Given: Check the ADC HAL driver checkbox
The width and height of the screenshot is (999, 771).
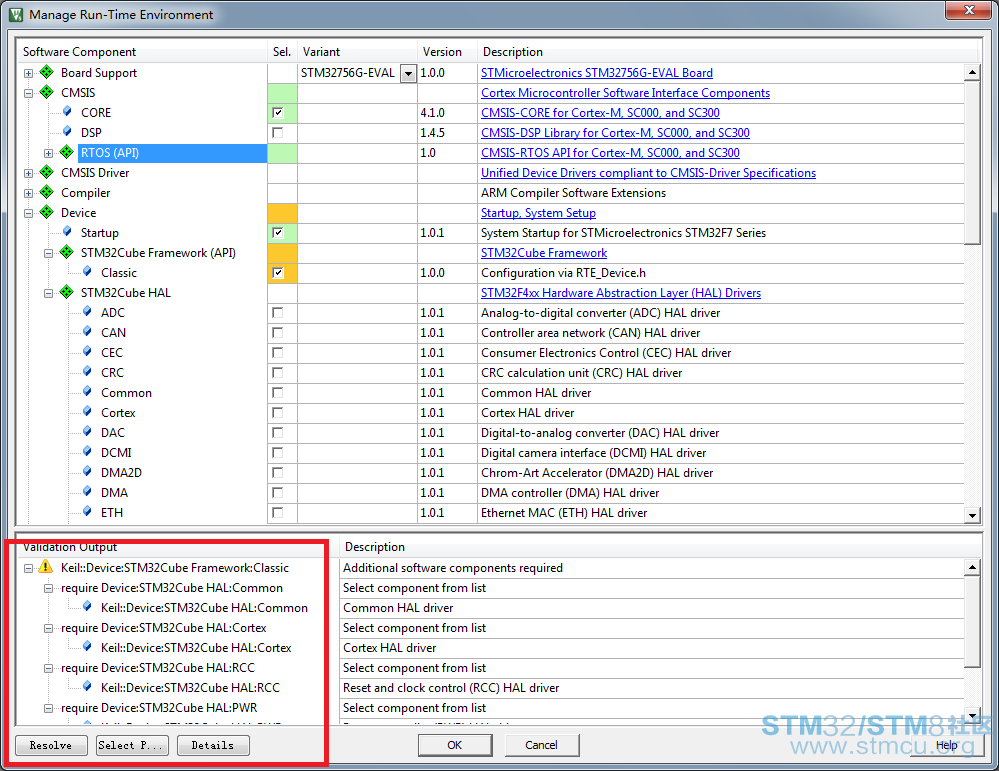Looking at the screenshot, I should point(278,313).
